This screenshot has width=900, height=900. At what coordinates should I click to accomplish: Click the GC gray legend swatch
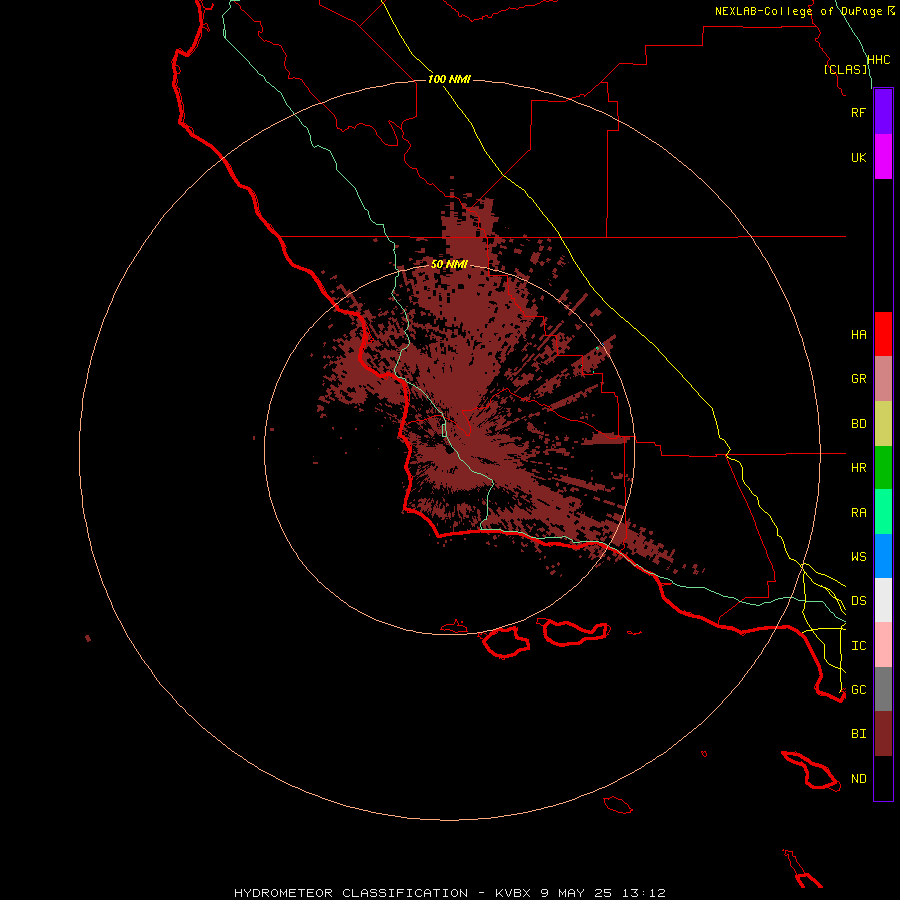tap(883, 689)
